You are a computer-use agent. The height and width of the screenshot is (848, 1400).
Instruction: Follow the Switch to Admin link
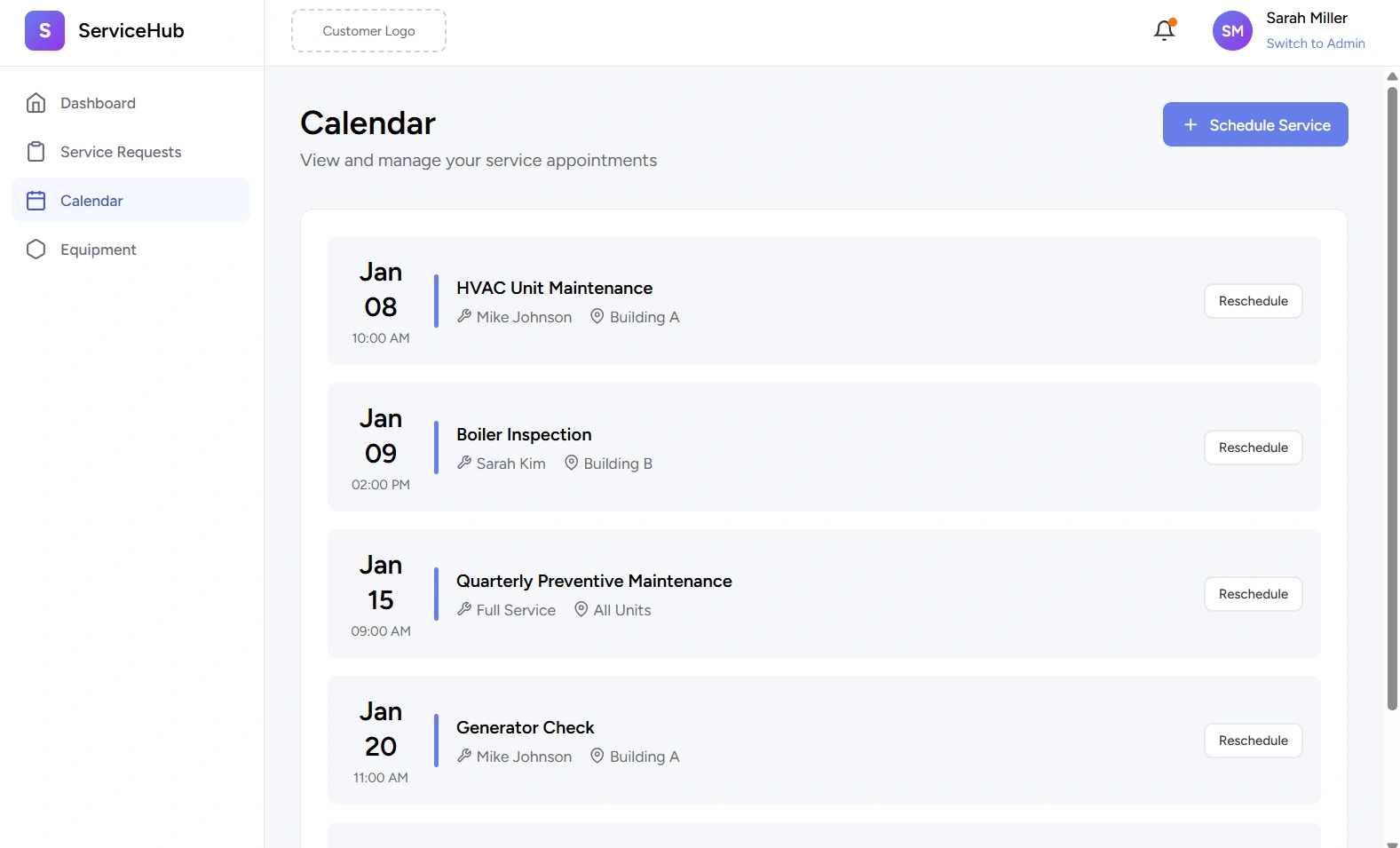1315,44
